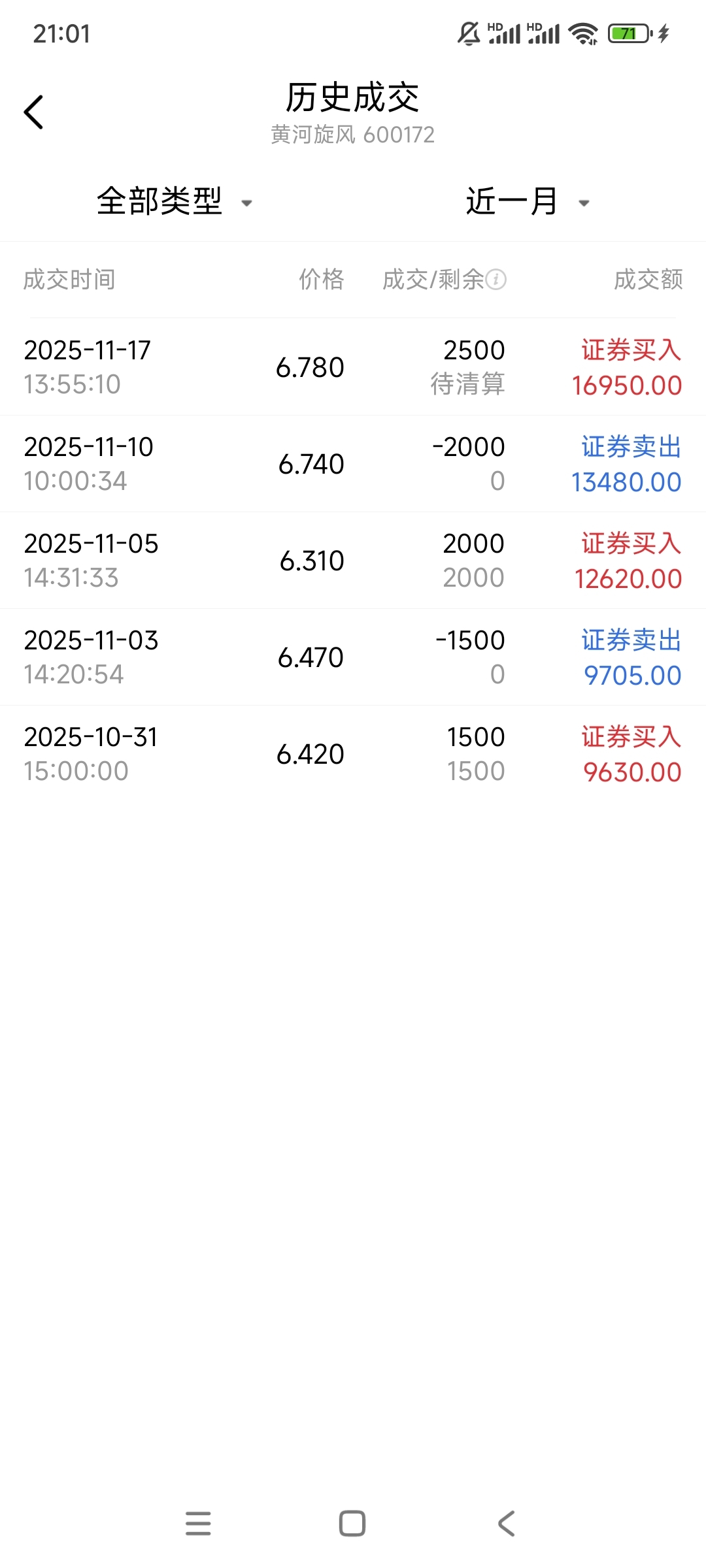The width and height of the screenshot is (706, 1568).
Task: Tap the back arrow in the header
Action: click(x=34, y=112)
